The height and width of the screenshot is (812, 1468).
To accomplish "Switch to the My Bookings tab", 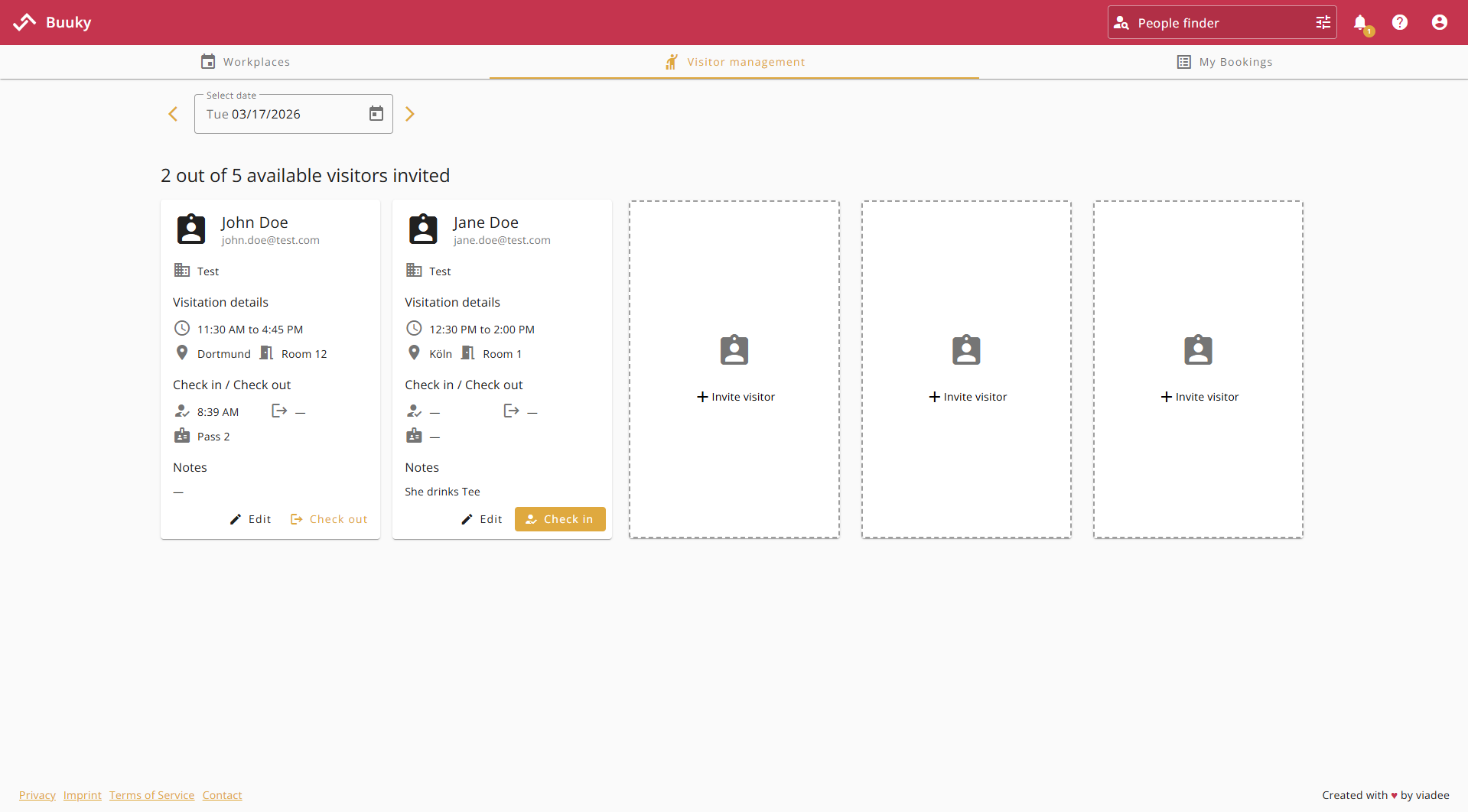I will coord(1223,61).
